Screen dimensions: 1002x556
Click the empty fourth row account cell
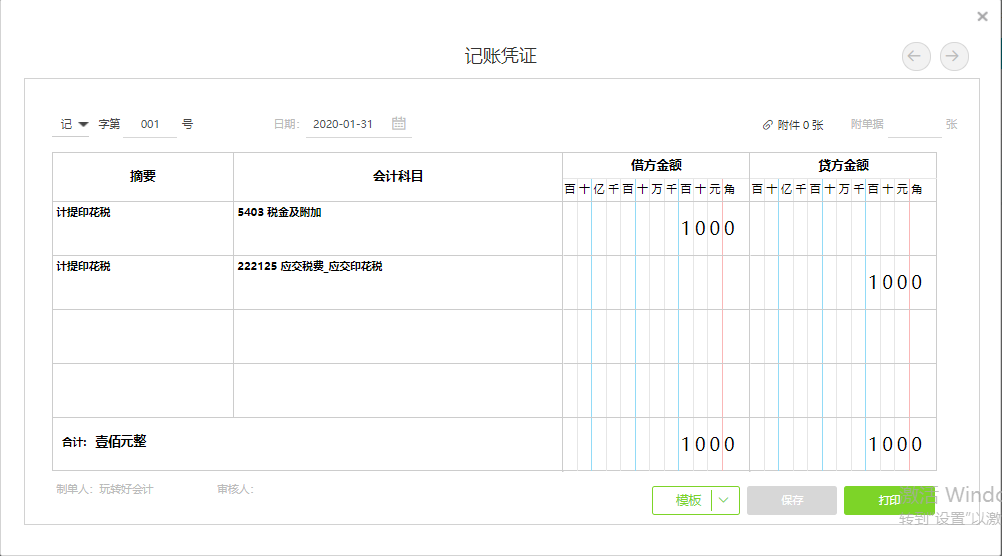click(x=398, y=390)
